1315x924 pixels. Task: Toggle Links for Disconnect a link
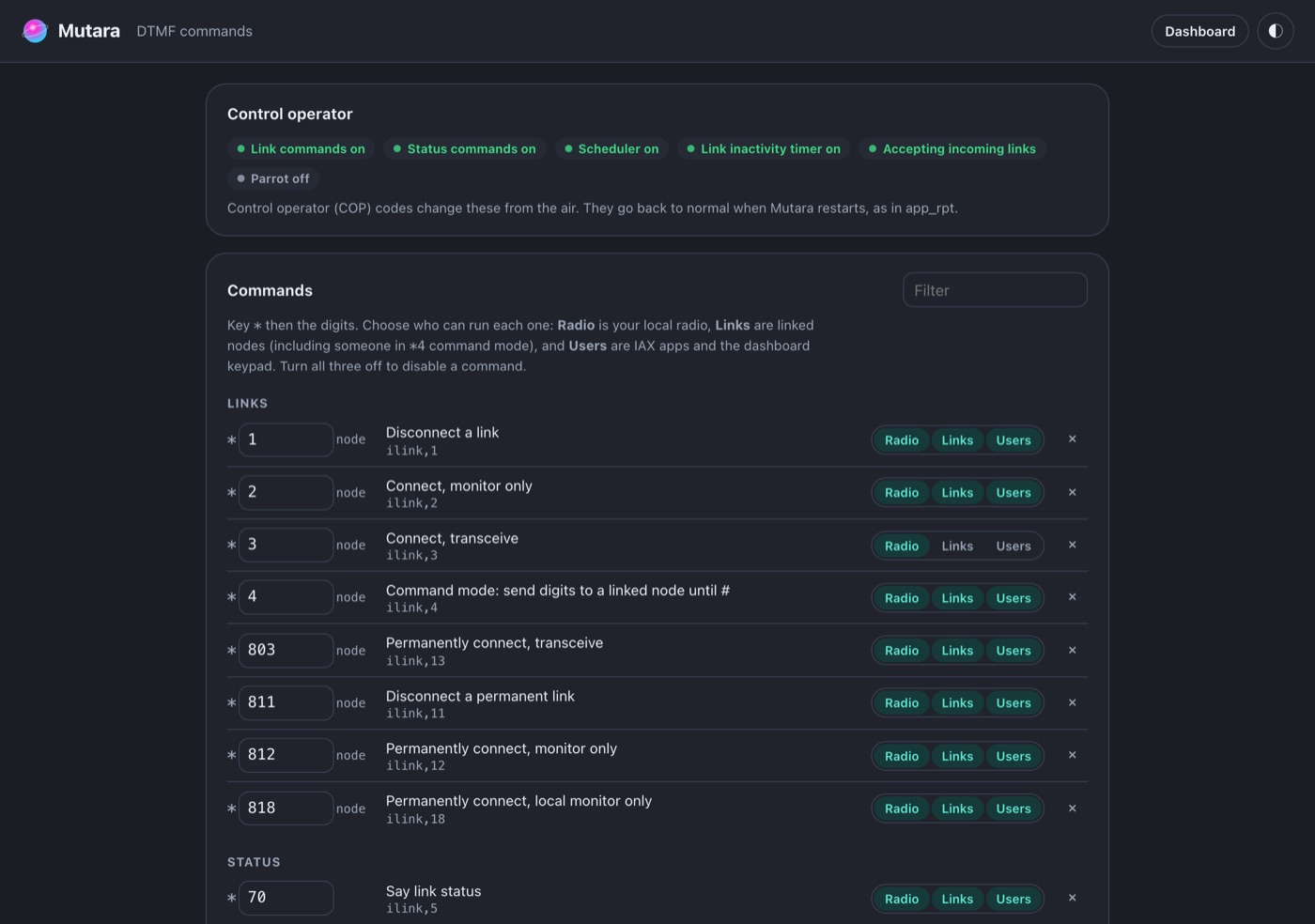pyautogui.click(x=957, y=439)
